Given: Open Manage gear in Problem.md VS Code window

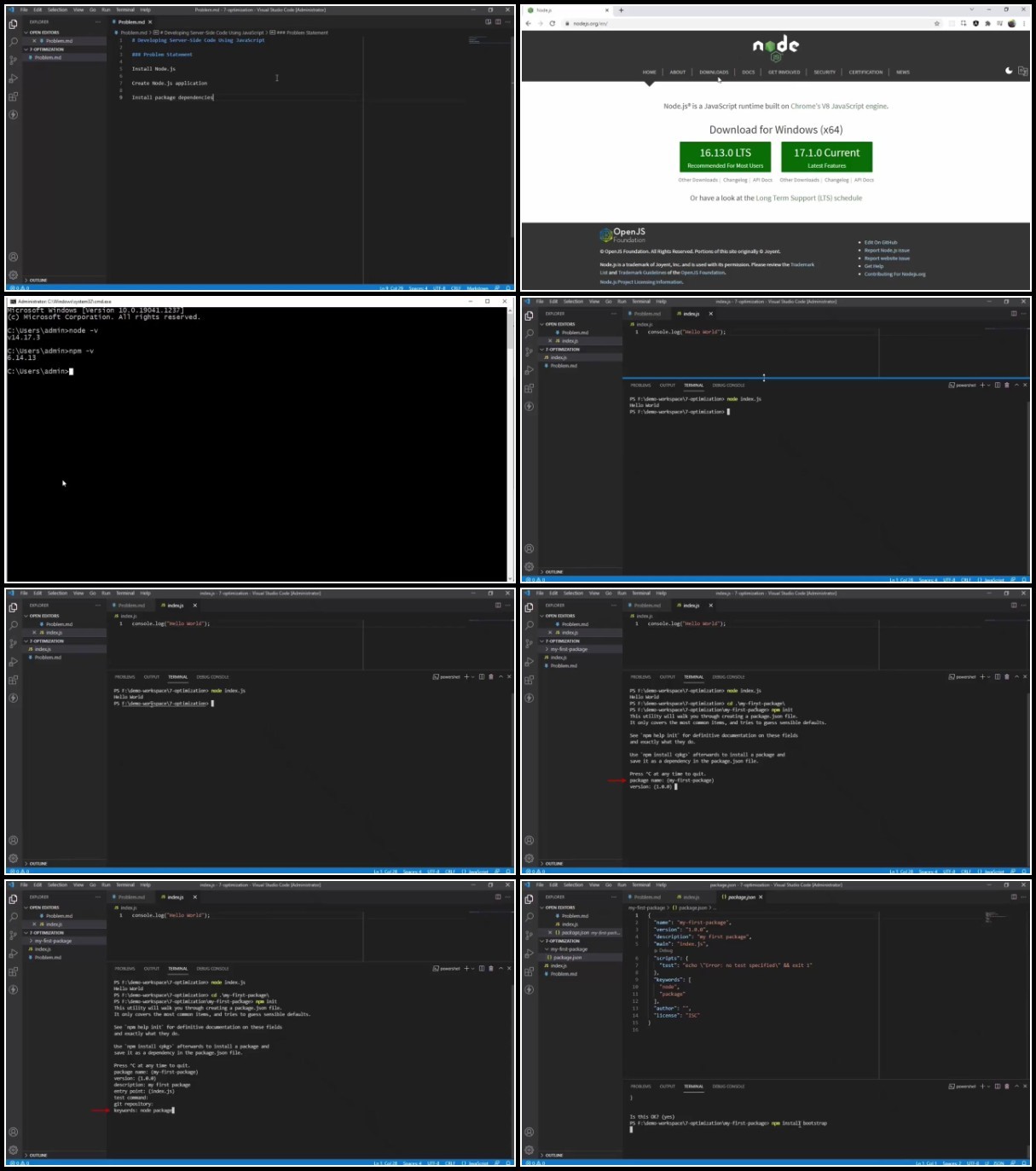Looking at the screenshot, I should click(x=13, y=275).
